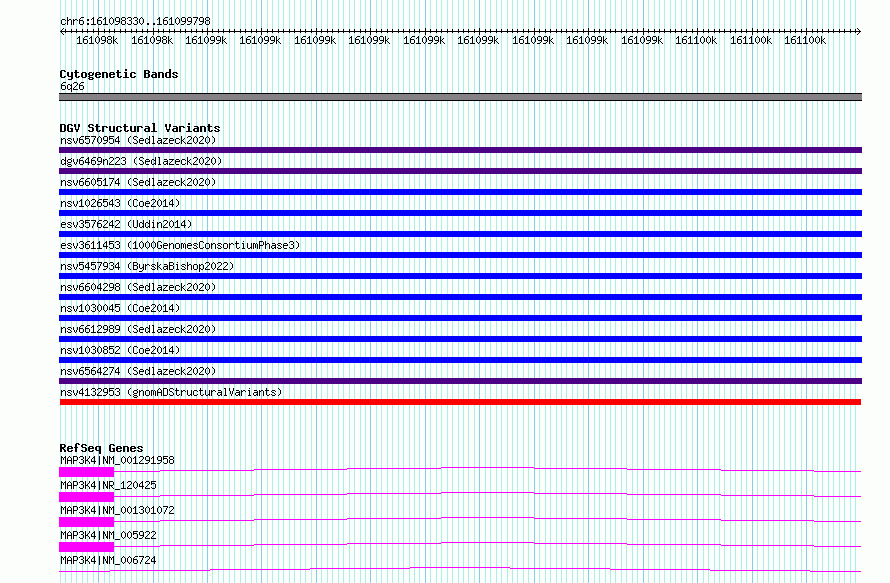Click the blue bar under esv3576242
This screenshot has height=583, width=890.
point(460,234)
